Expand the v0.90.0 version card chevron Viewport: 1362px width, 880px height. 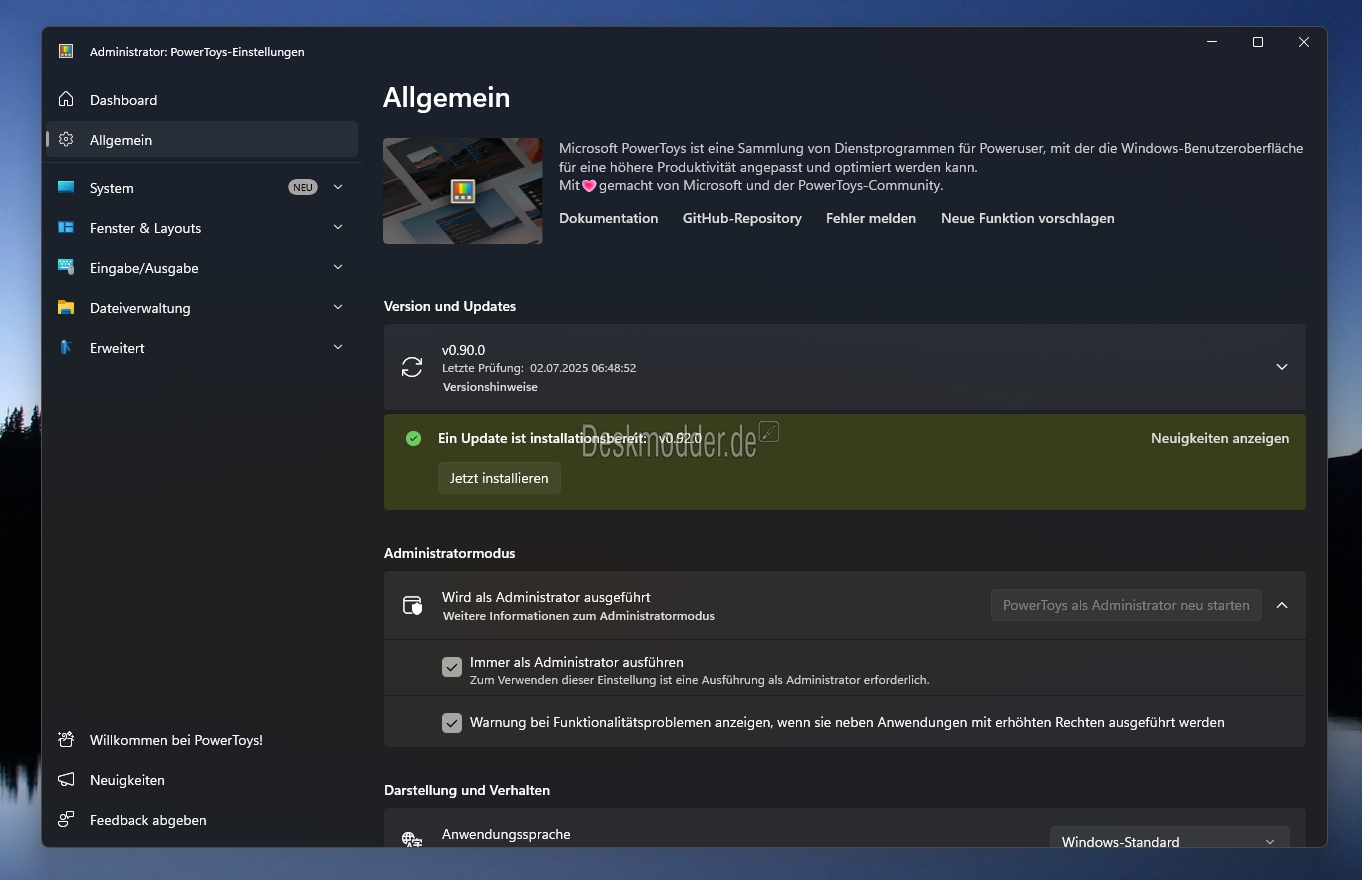(x=1282, y=367)
